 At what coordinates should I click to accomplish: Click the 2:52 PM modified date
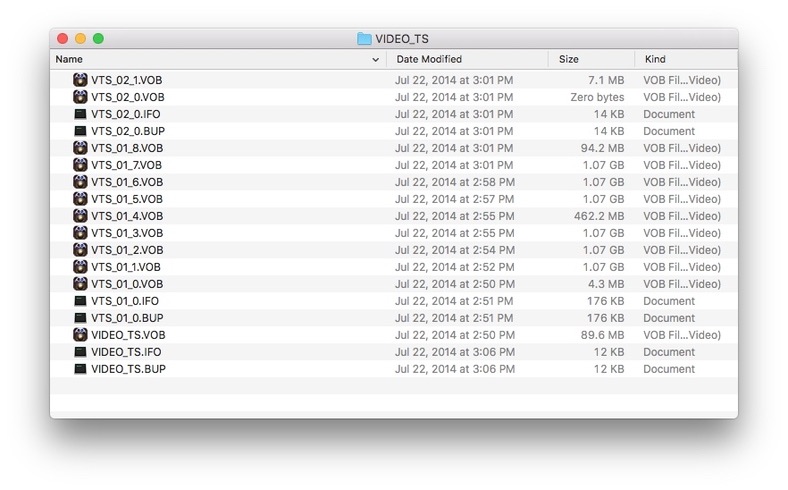tap(455, 267)
